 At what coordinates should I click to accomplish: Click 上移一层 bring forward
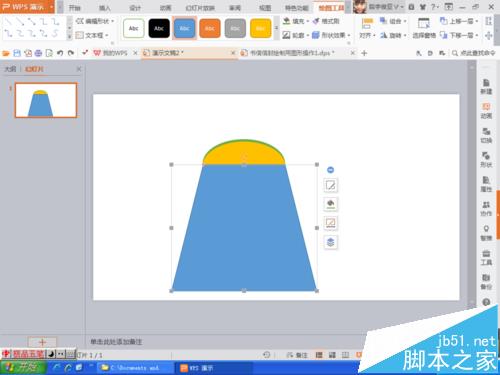pyautogui.click(x=459, y=21)
